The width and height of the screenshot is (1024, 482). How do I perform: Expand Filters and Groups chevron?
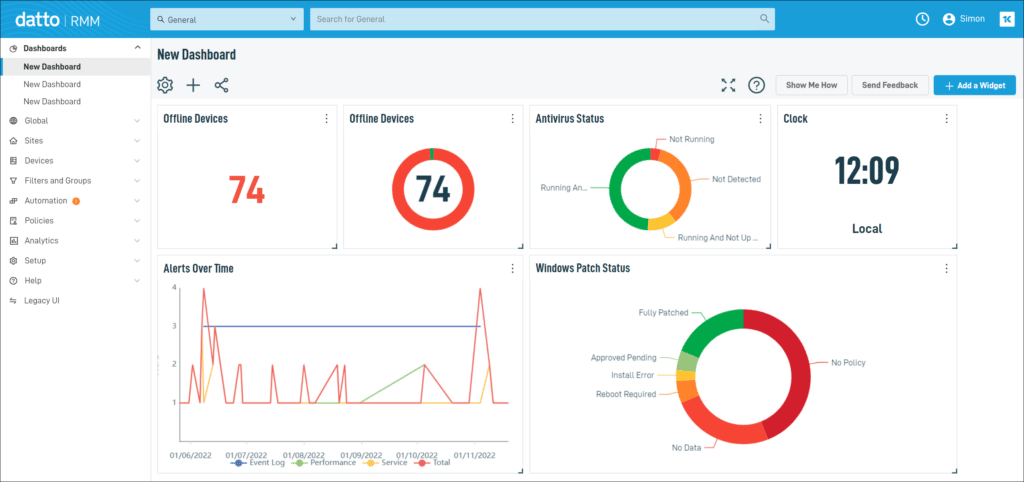(137, 181)
